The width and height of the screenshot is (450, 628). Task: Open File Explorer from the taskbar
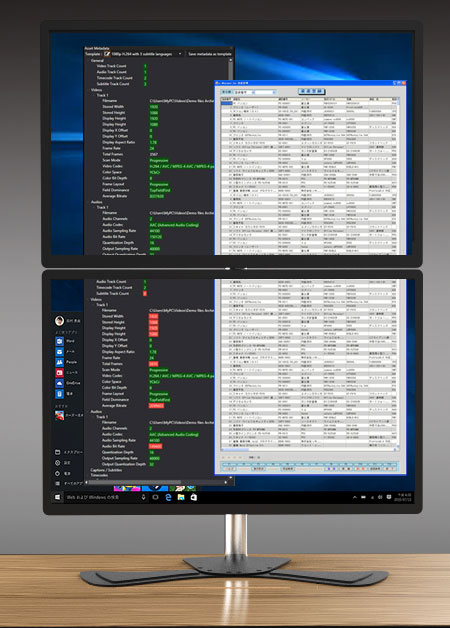pos(181,497)
